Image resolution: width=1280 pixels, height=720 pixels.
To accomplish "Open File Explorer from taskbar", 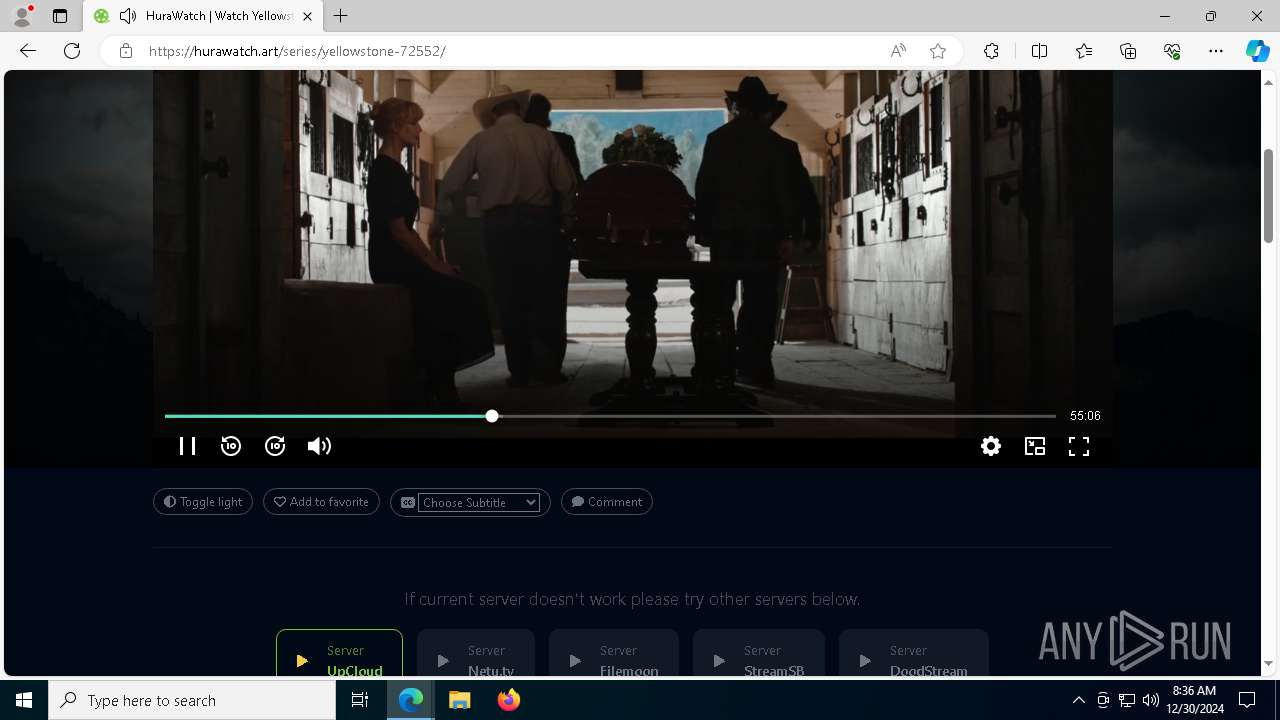I will pyautogui.click(x=460, y=700).
